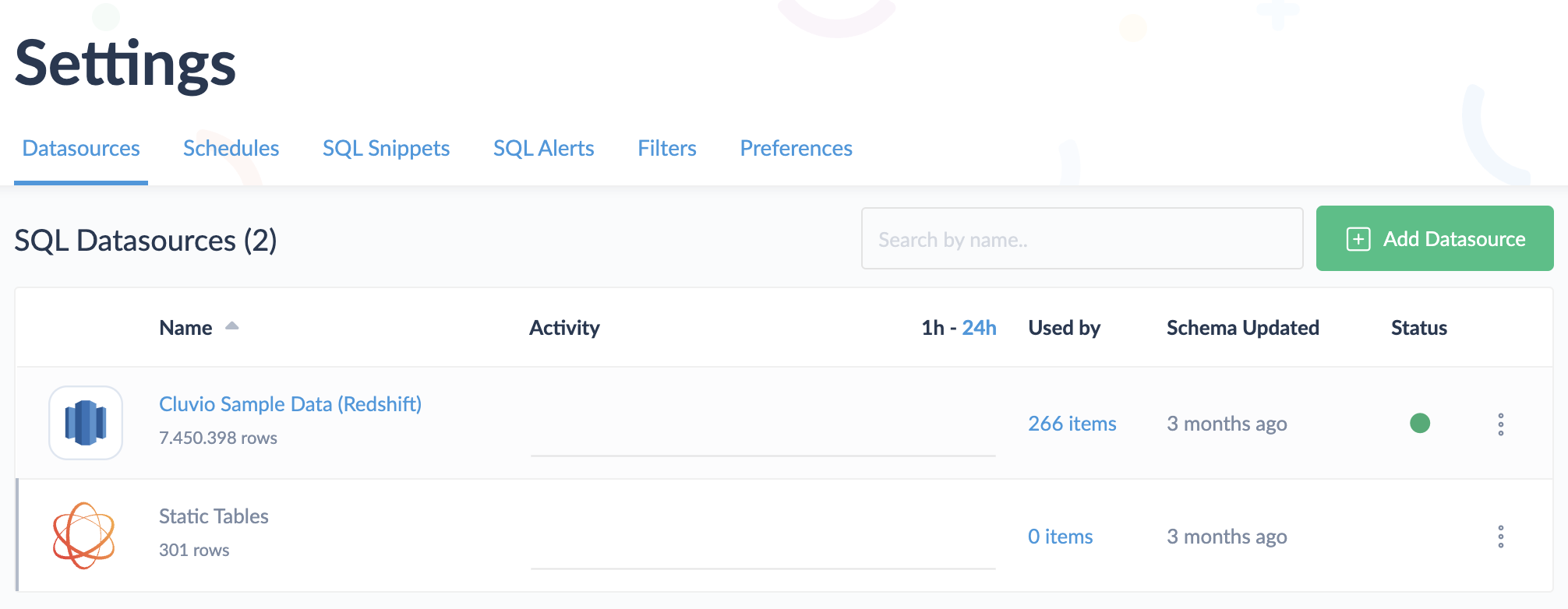Click the Redshift datasource icon
Screen dimensions: 1568x609
pyautogui.click(x=86, y=423)
